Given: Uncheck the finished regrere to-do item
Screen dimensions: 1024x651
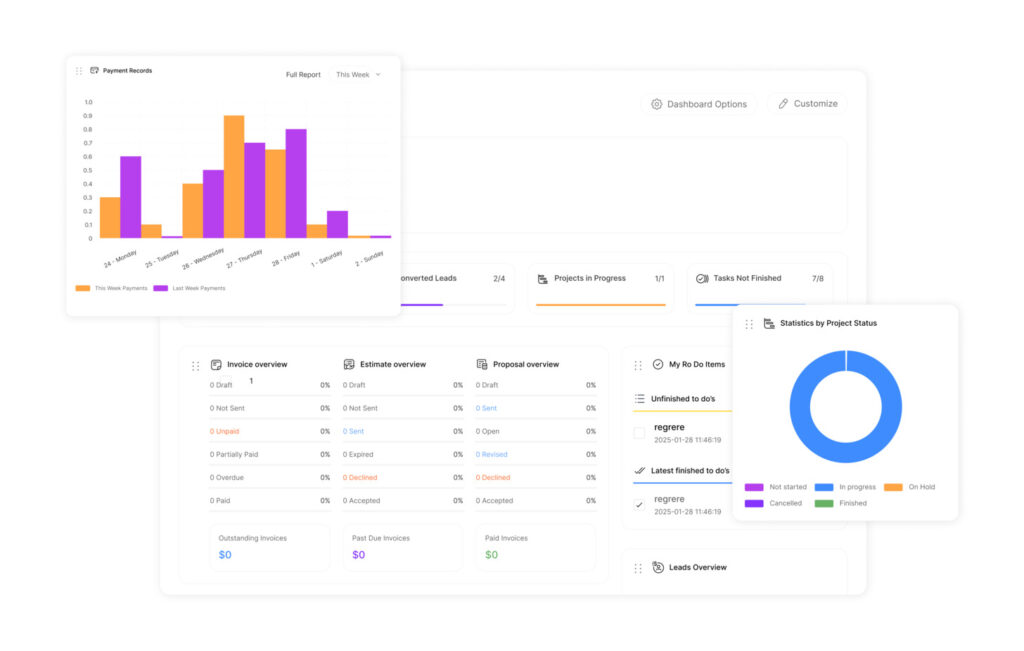Looking at the screenshot, I should pyautogui.click(x=639, y=505).
